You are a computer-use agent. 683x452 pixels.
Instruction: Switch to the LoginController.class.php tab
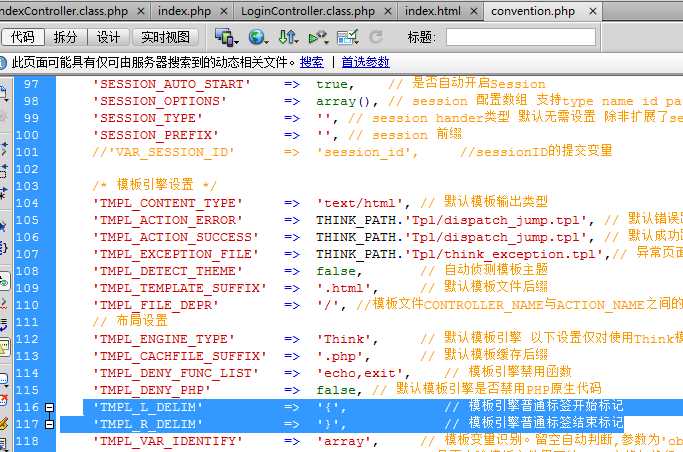308,11
